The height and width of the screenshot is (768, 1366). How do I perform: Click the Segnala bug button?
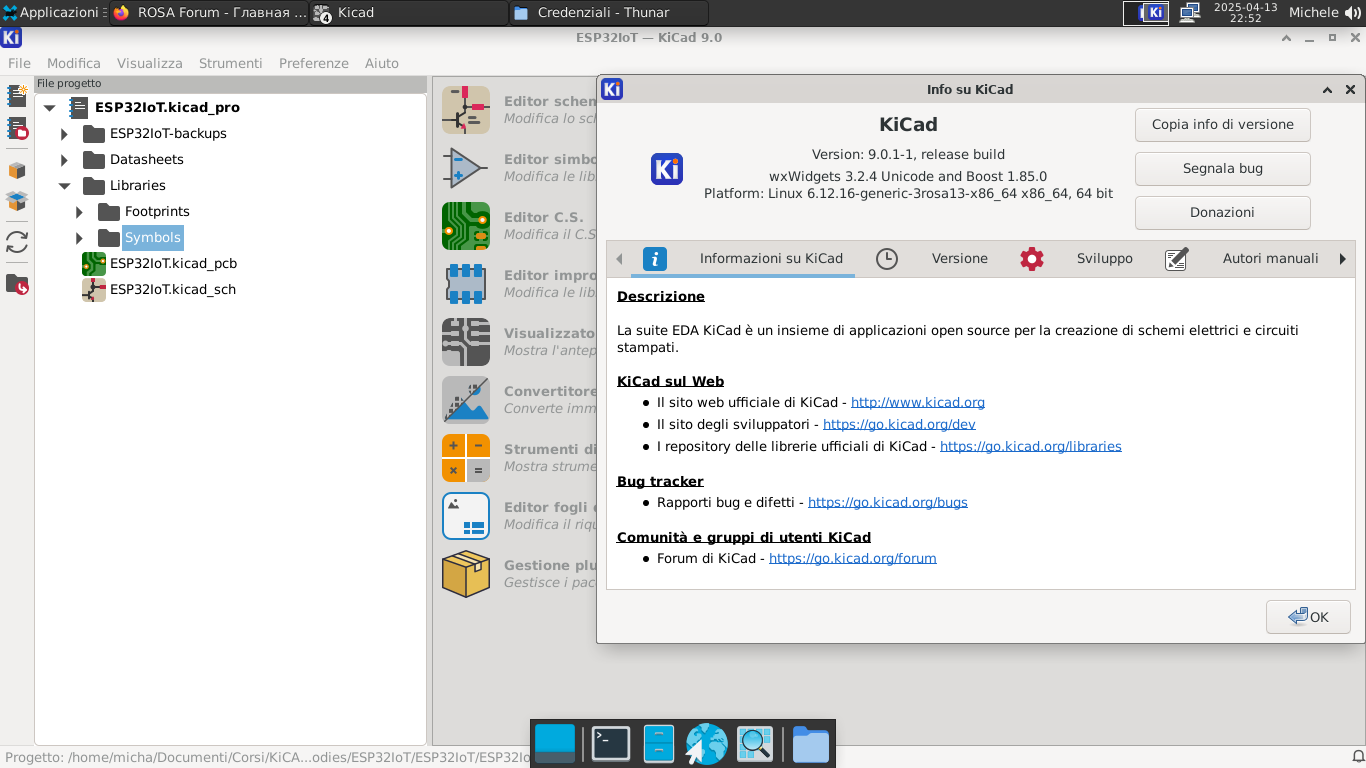pyautogui.click(x=1223, y=169)
